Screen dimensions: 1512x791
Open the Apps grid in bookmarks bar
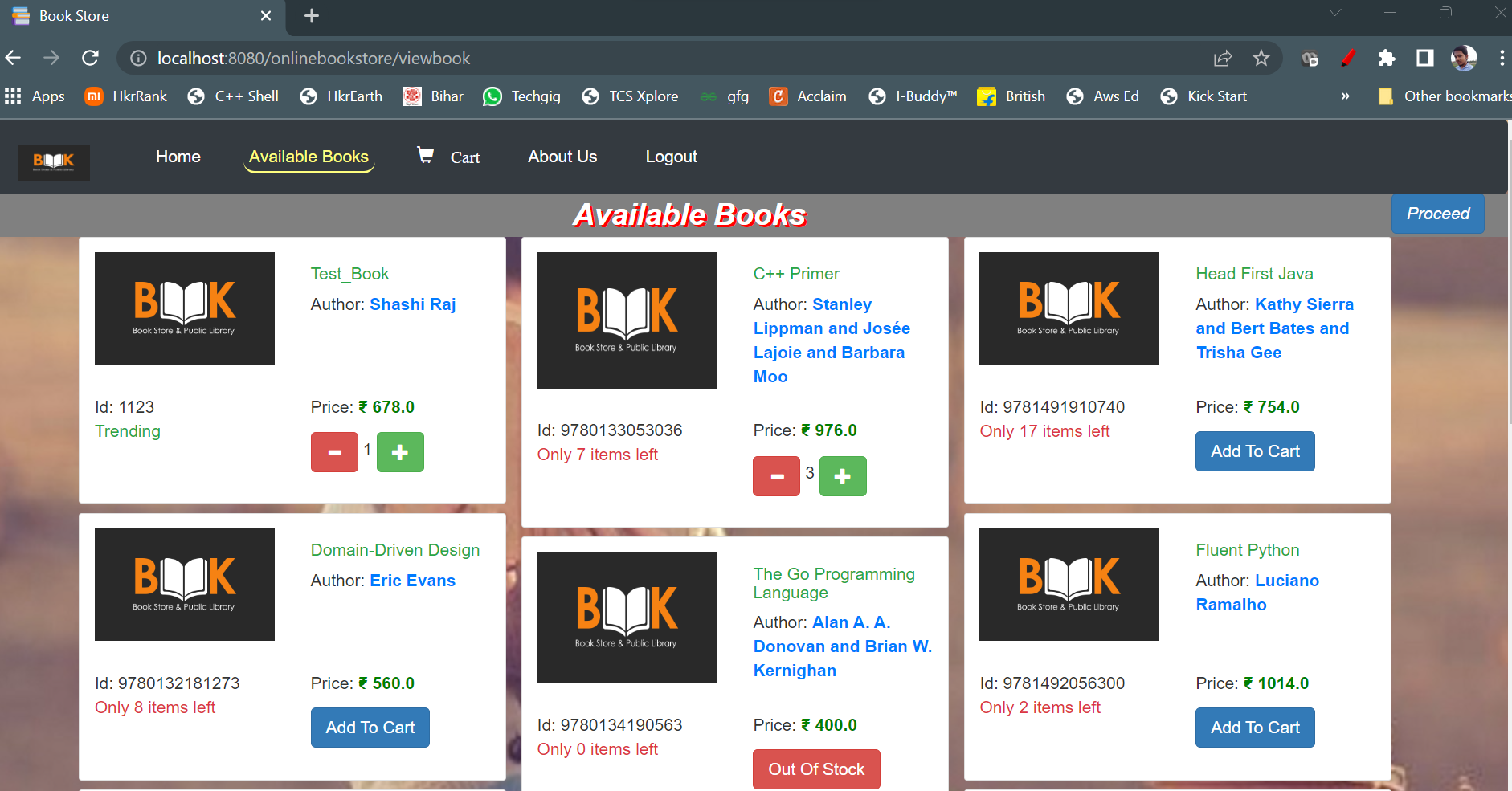pos(13,96)
